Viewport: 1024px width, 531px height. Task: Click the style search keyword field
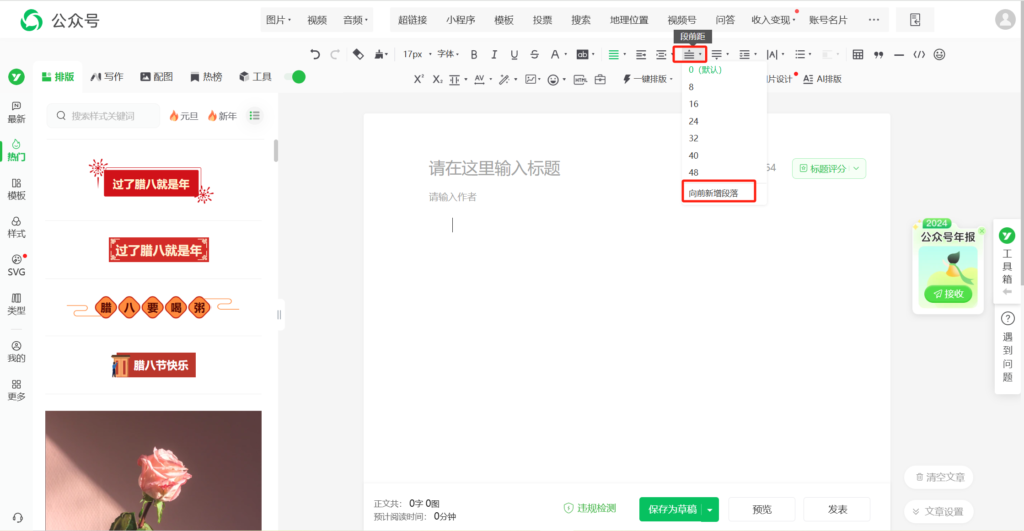point(103,116)
